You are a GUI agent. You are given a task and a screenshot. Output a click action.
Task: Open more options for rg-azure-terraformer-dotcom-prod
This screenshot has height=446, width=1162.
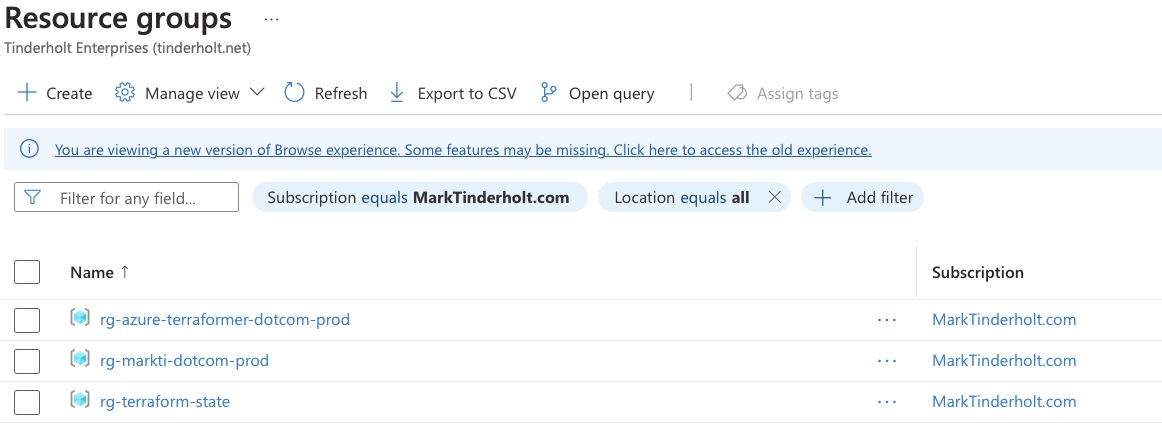coord(886,320)
